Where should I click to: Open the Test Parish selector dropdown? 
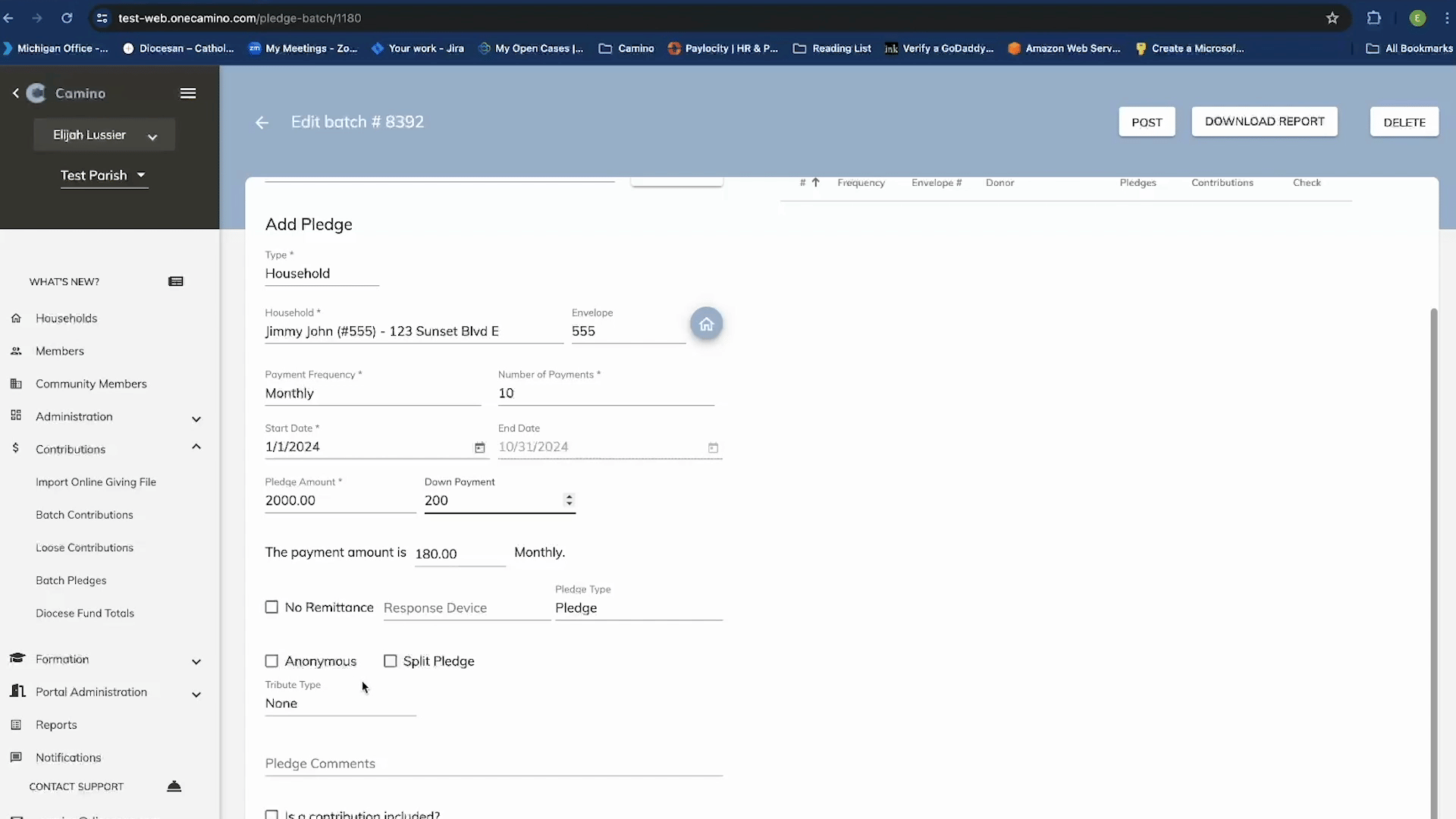(x=104, y=175)
